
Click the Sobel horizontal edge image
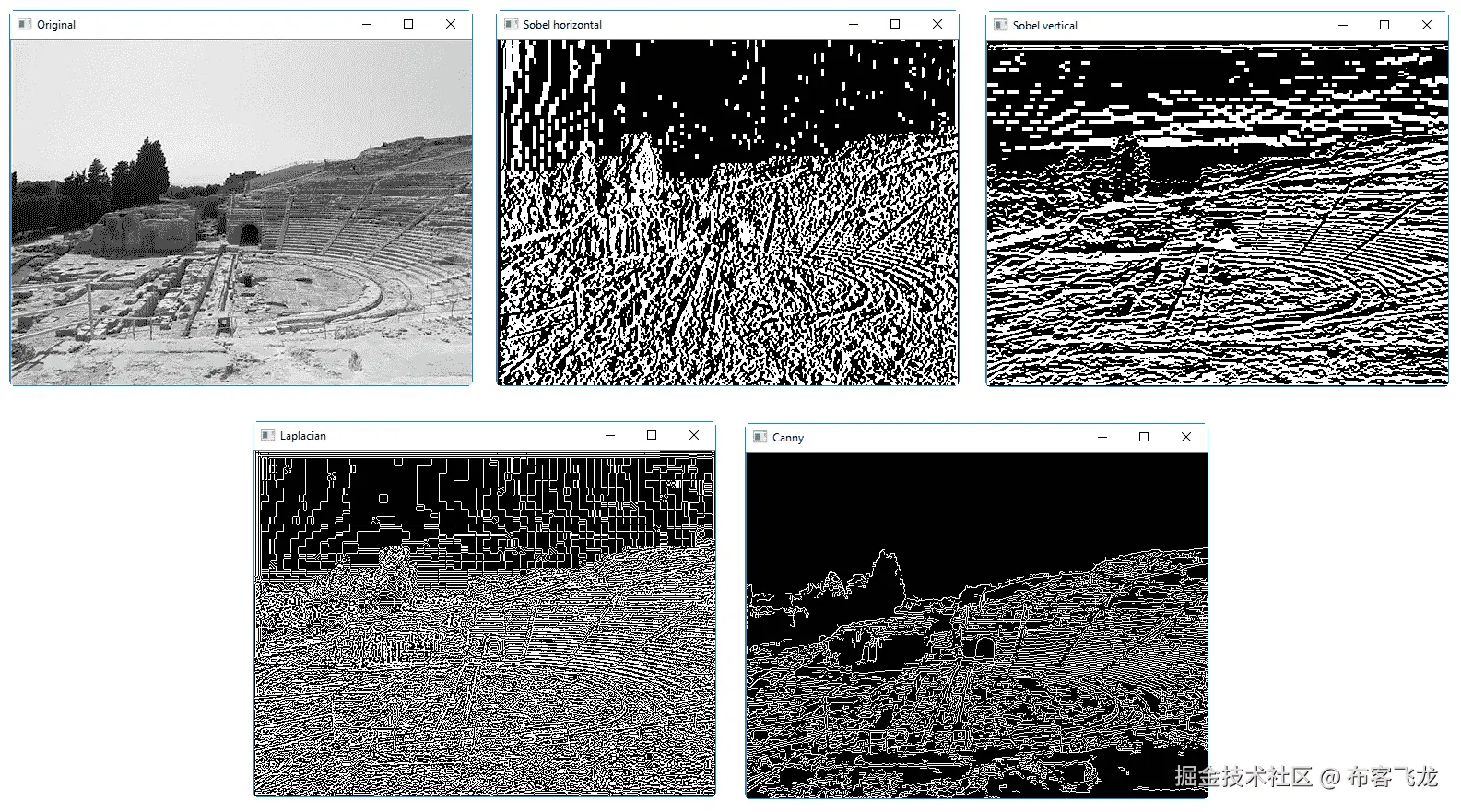coord(728,212)
